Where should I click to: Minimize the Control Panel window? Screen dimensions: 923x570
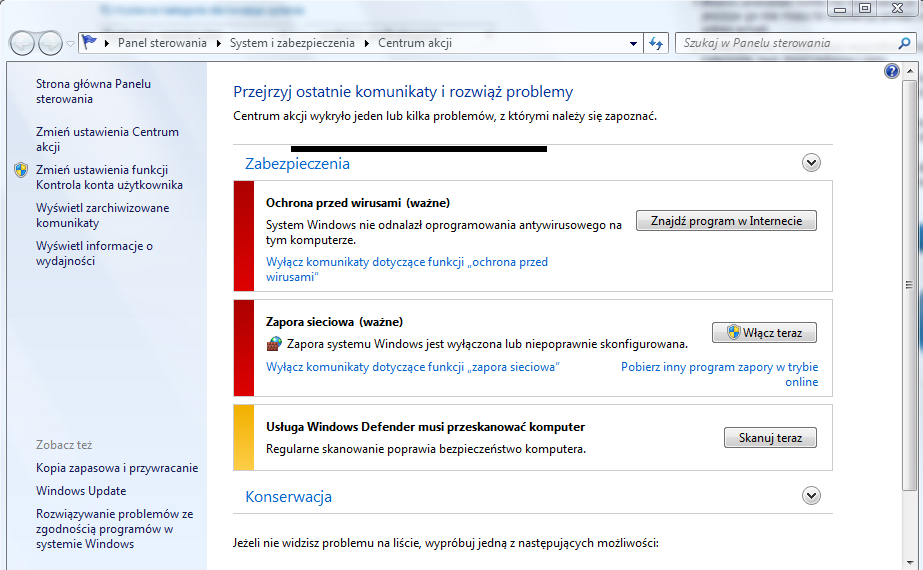click(840, 8)
